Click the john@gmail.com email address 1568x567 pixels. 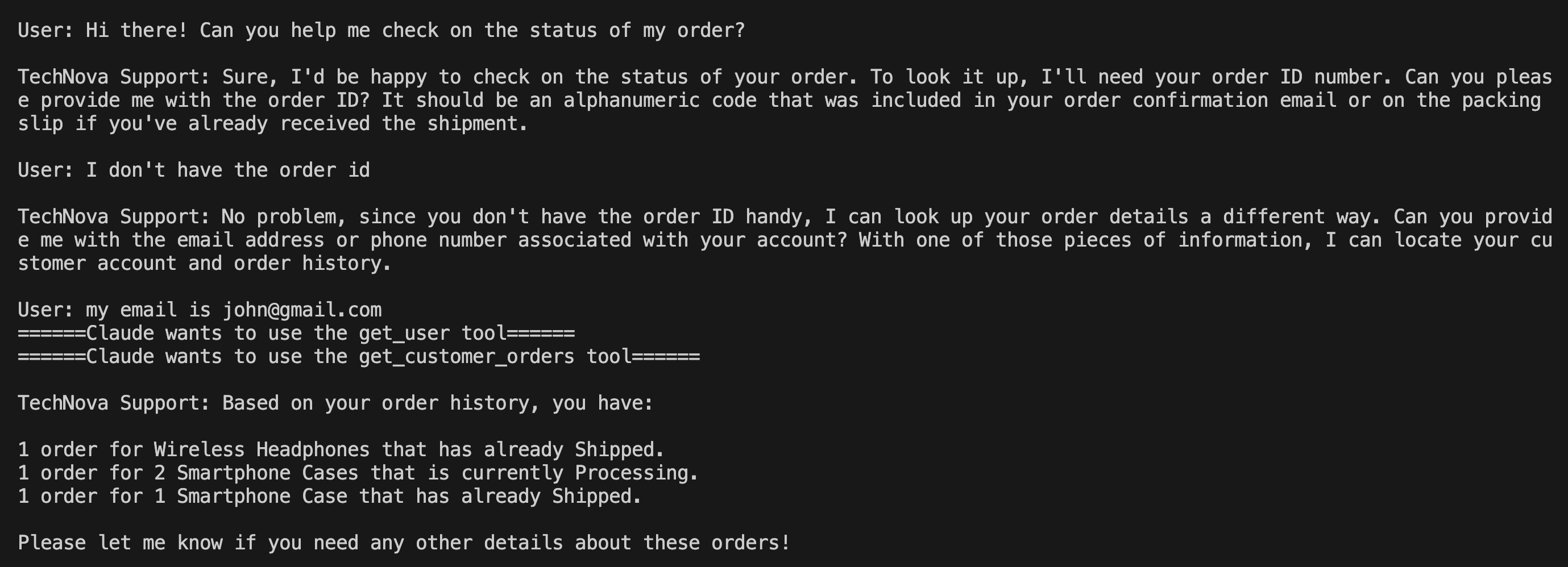tap(302, 310)
